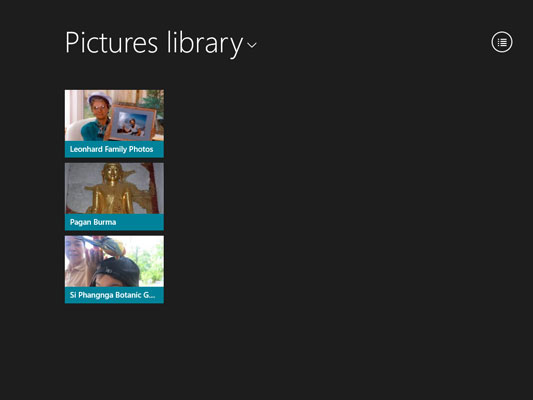Click the black cap in bottom thumbnail
The height and width of the screenshot is (400, 533).
click(x=117, y=271)
